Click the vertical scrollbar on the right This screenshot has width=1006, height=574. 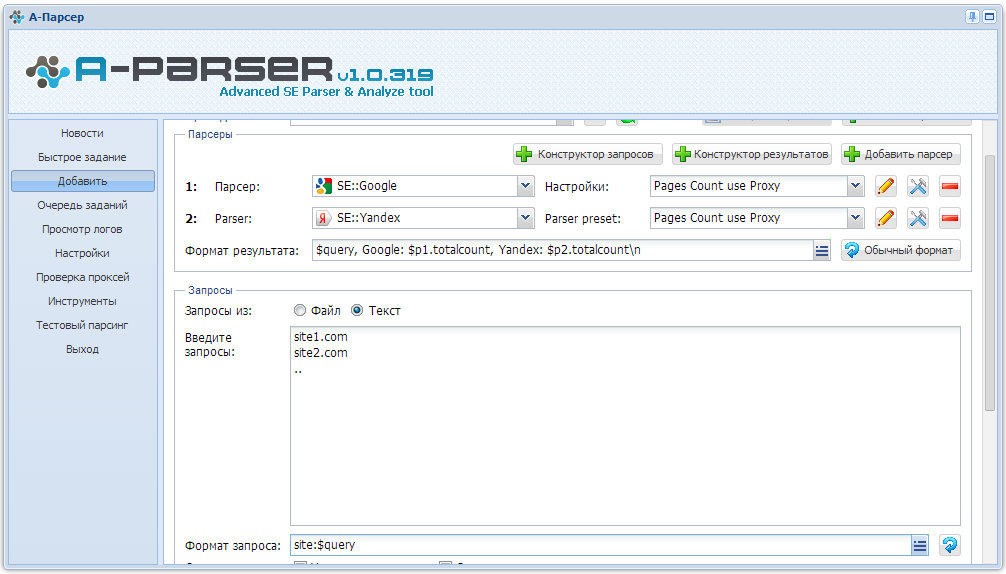click(x=990, y=282)
